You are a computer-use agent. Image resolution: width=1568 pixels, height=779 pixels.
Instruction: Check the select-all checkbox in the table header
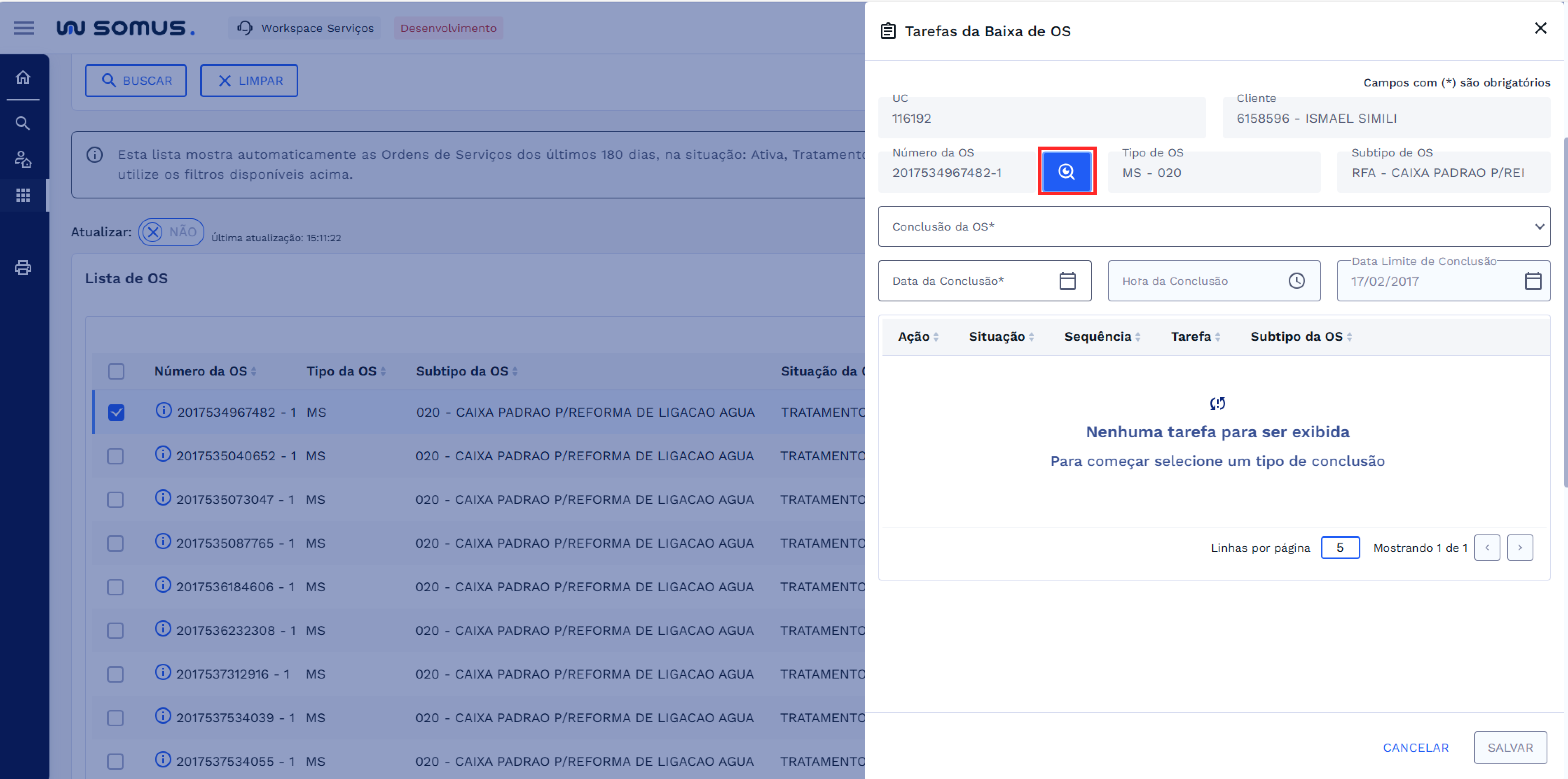[x=116, y=371]
